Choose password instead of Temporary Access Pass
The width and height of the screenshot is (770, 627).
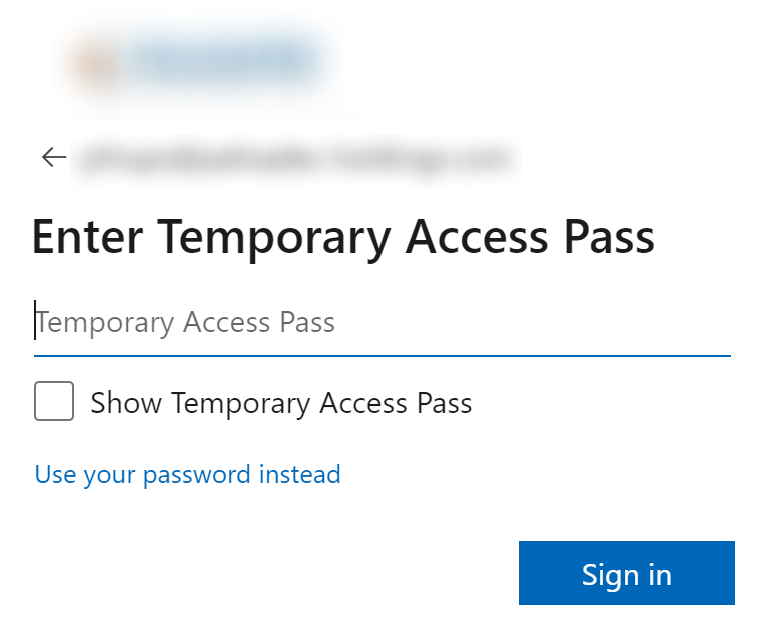[x=187, y=475]
